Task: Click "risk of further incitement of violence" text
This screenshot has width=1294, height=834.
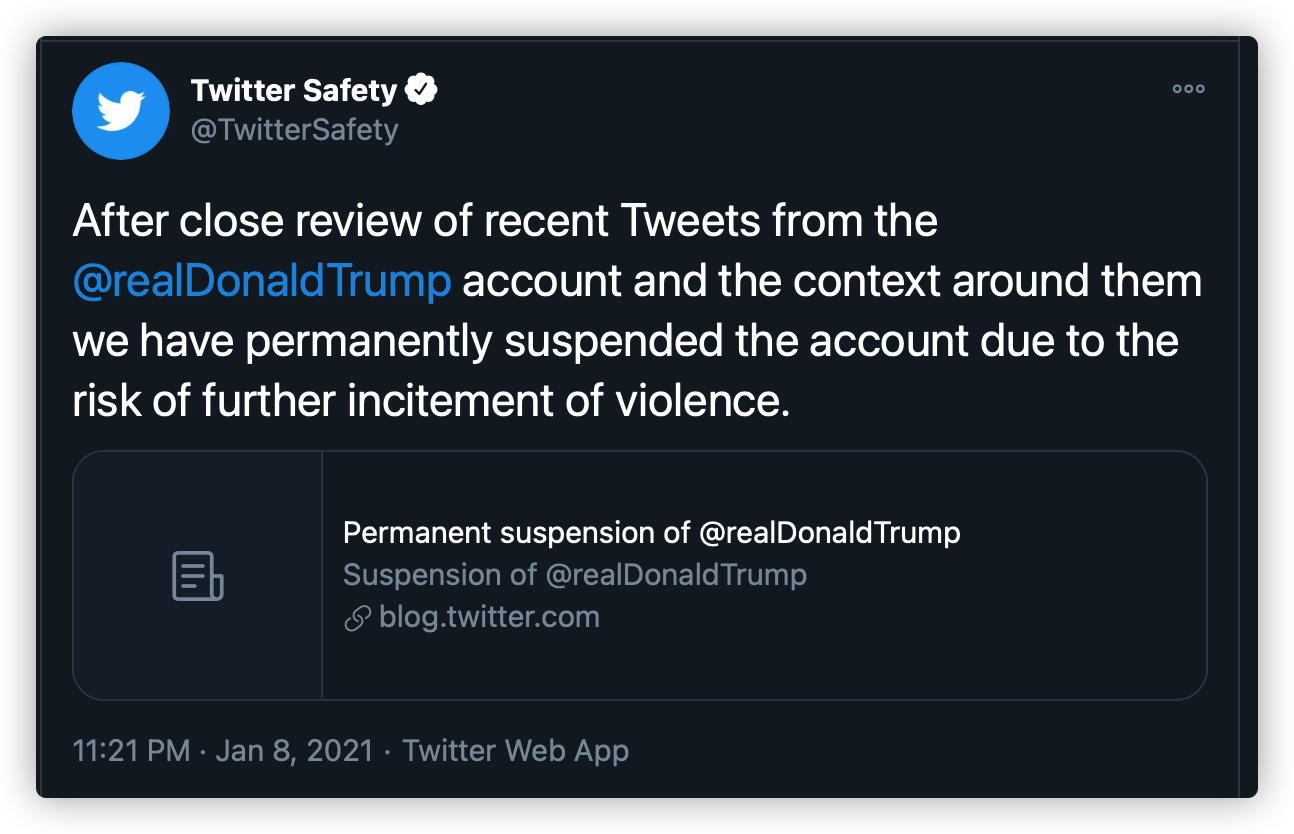Action: click(x=431, y=401)
